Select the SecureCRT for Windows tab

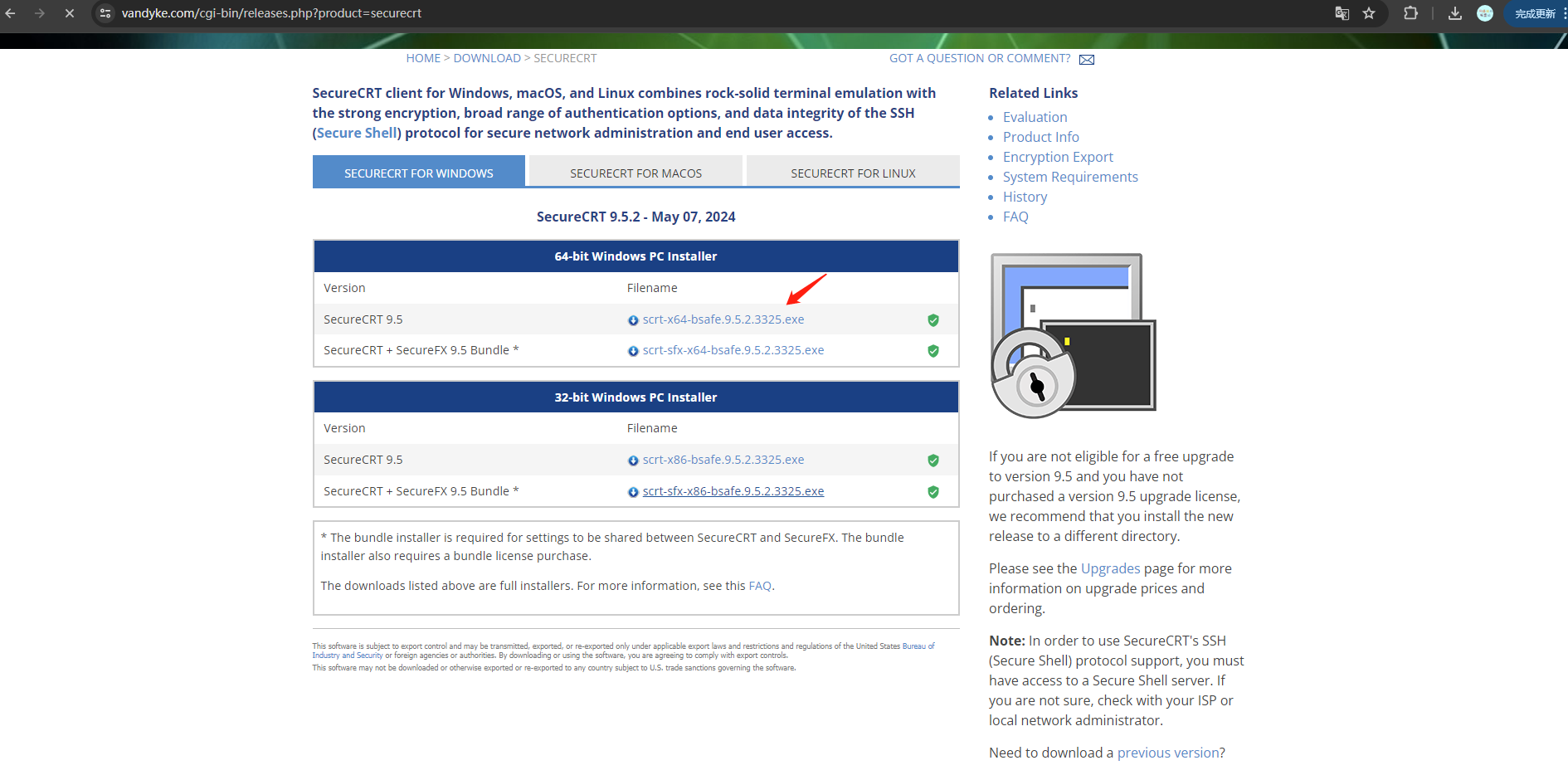coord(419,173)
